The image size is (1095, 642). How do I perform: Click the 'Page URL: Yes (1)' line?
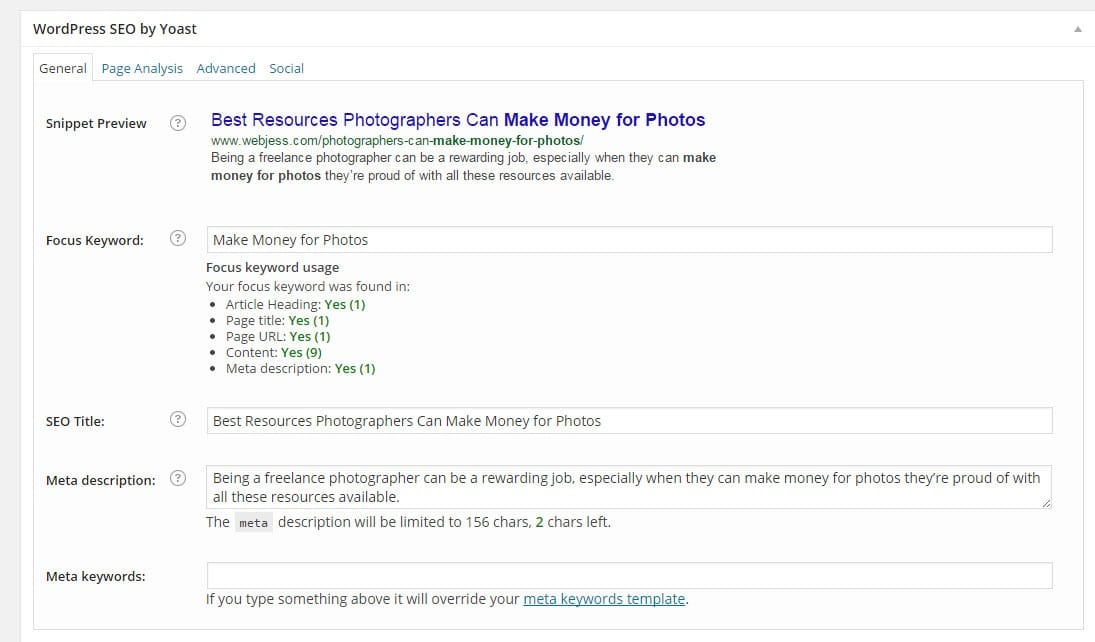(278, 337)
